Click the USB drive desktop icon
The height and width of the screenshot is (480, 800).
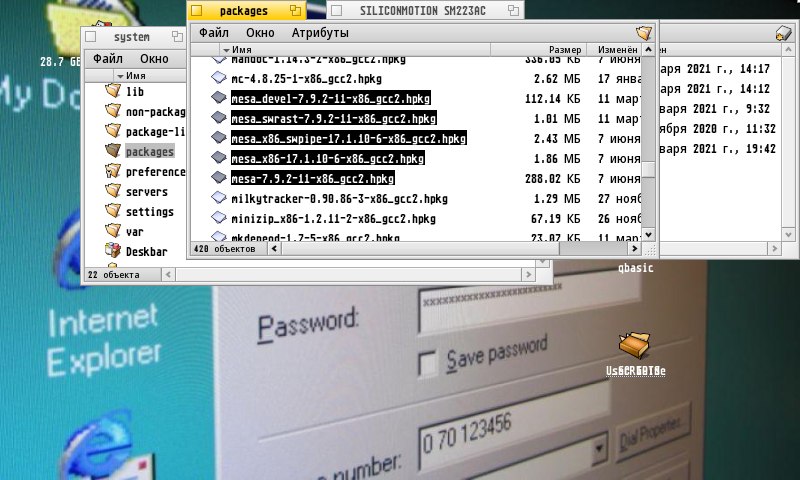pos(634,345)
